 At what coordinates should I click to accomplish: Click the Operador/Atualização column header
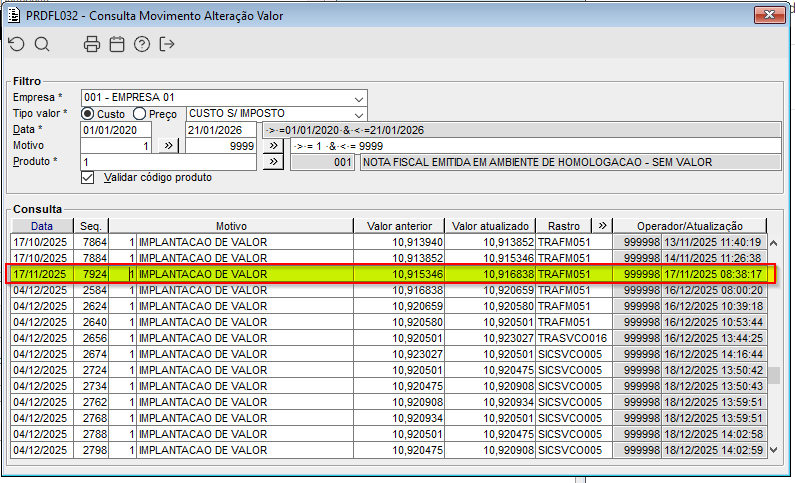coord(690,226)
